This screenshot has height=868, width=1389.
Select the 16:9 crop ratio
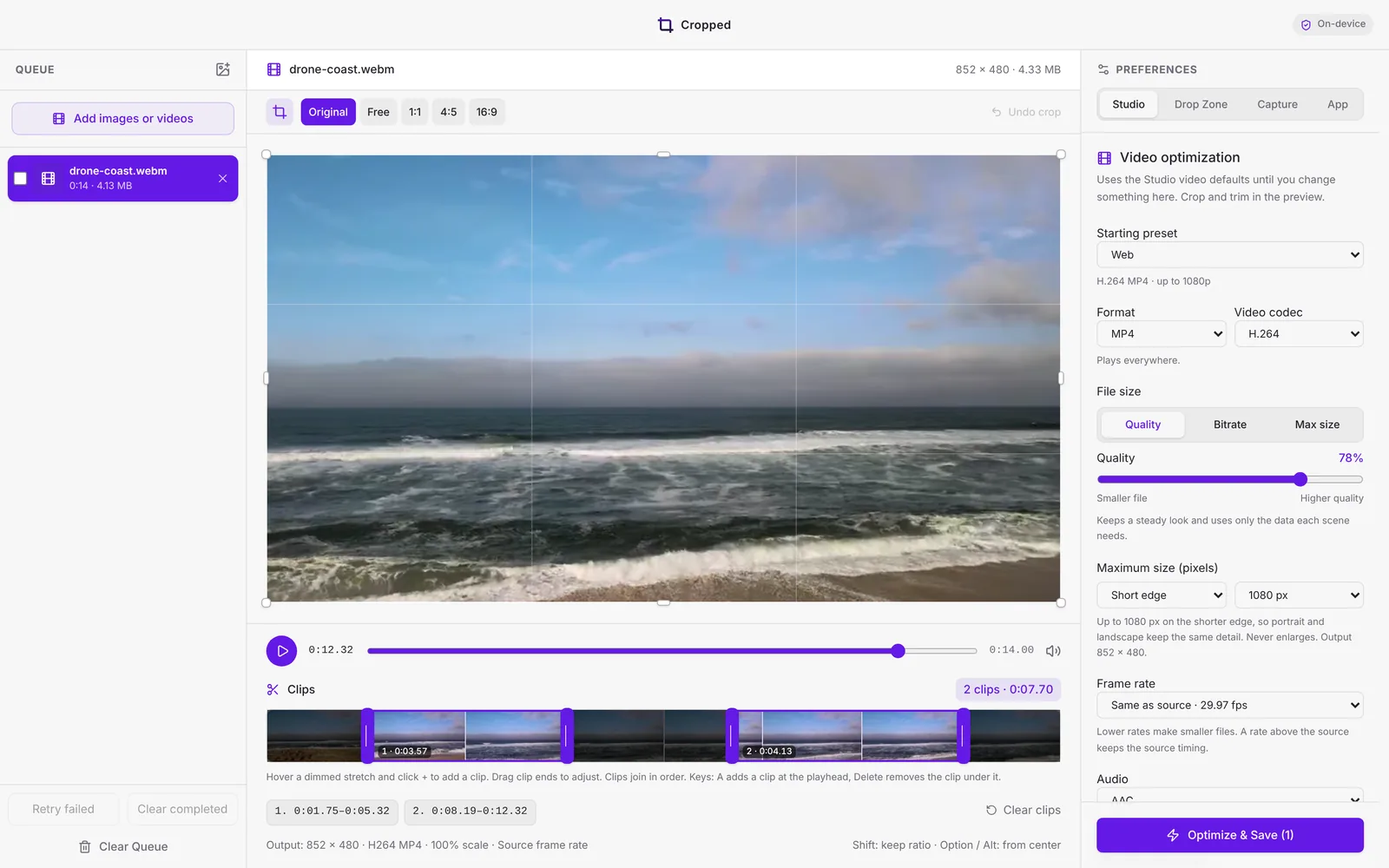click(487, 112)
